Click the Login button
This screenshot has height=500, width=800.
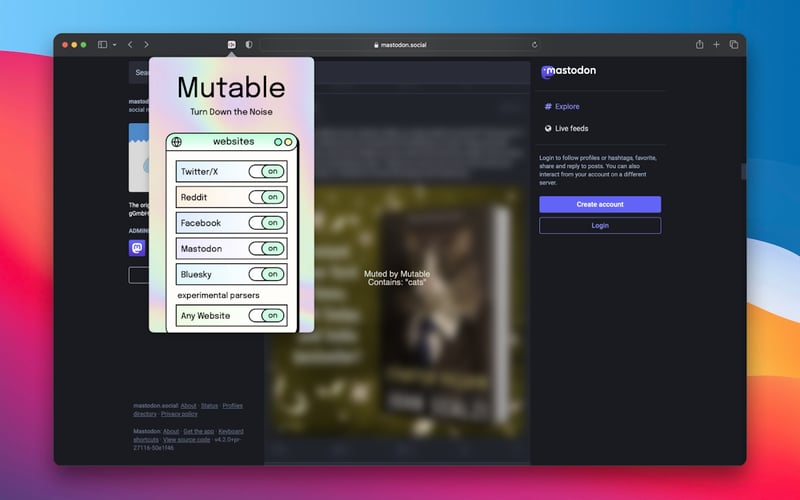point(600,226)
